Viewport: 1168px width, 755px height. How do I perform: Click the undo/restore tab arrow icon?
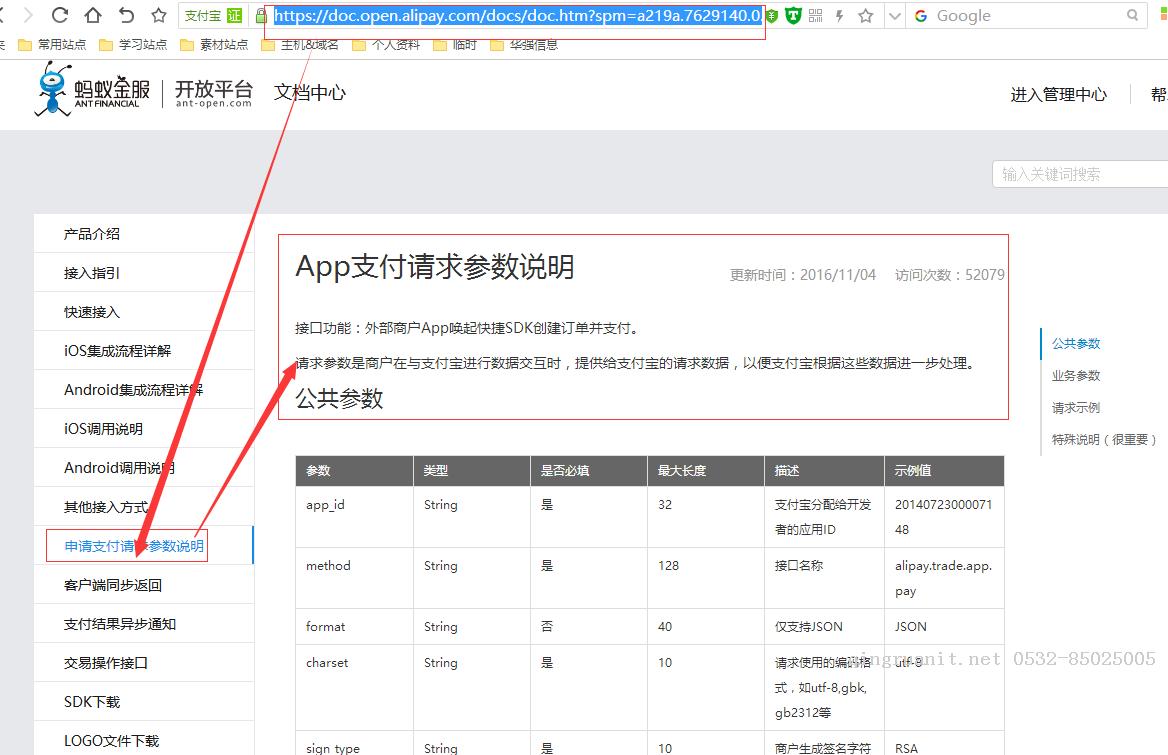127,15
